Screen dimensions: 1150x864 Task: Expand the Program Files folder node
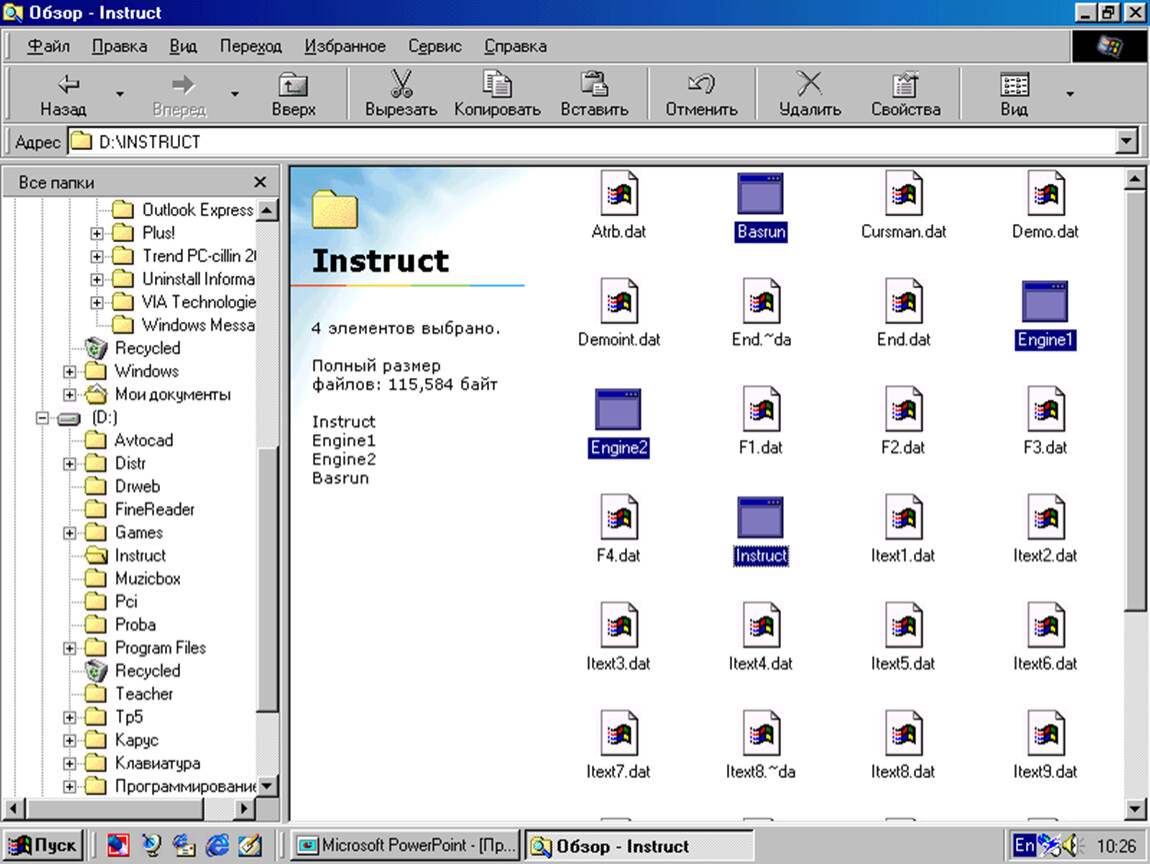tap(70, 648)
